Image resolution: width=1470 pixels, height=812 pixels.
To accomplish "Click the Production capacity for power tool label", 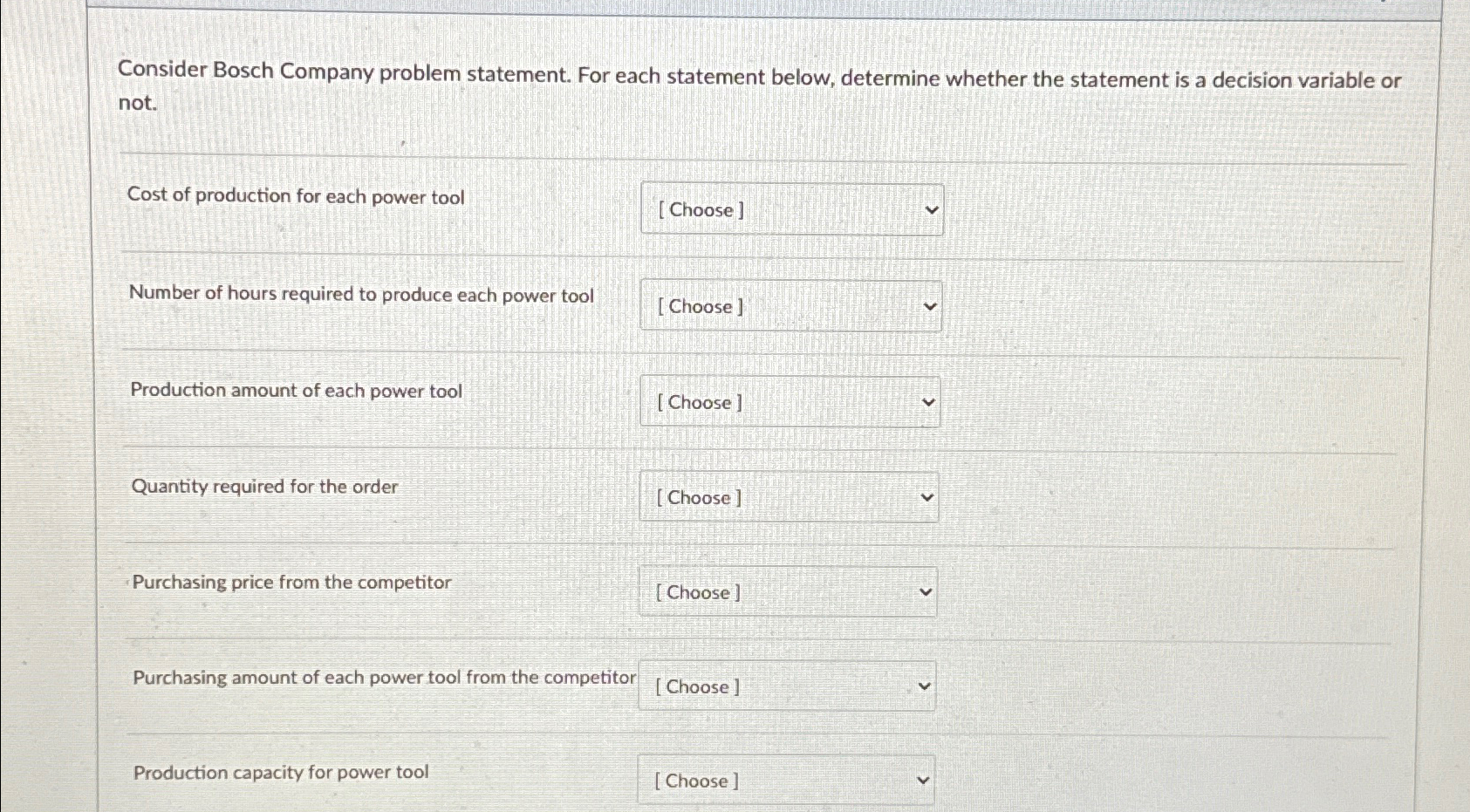I will (x=281, y=771).
